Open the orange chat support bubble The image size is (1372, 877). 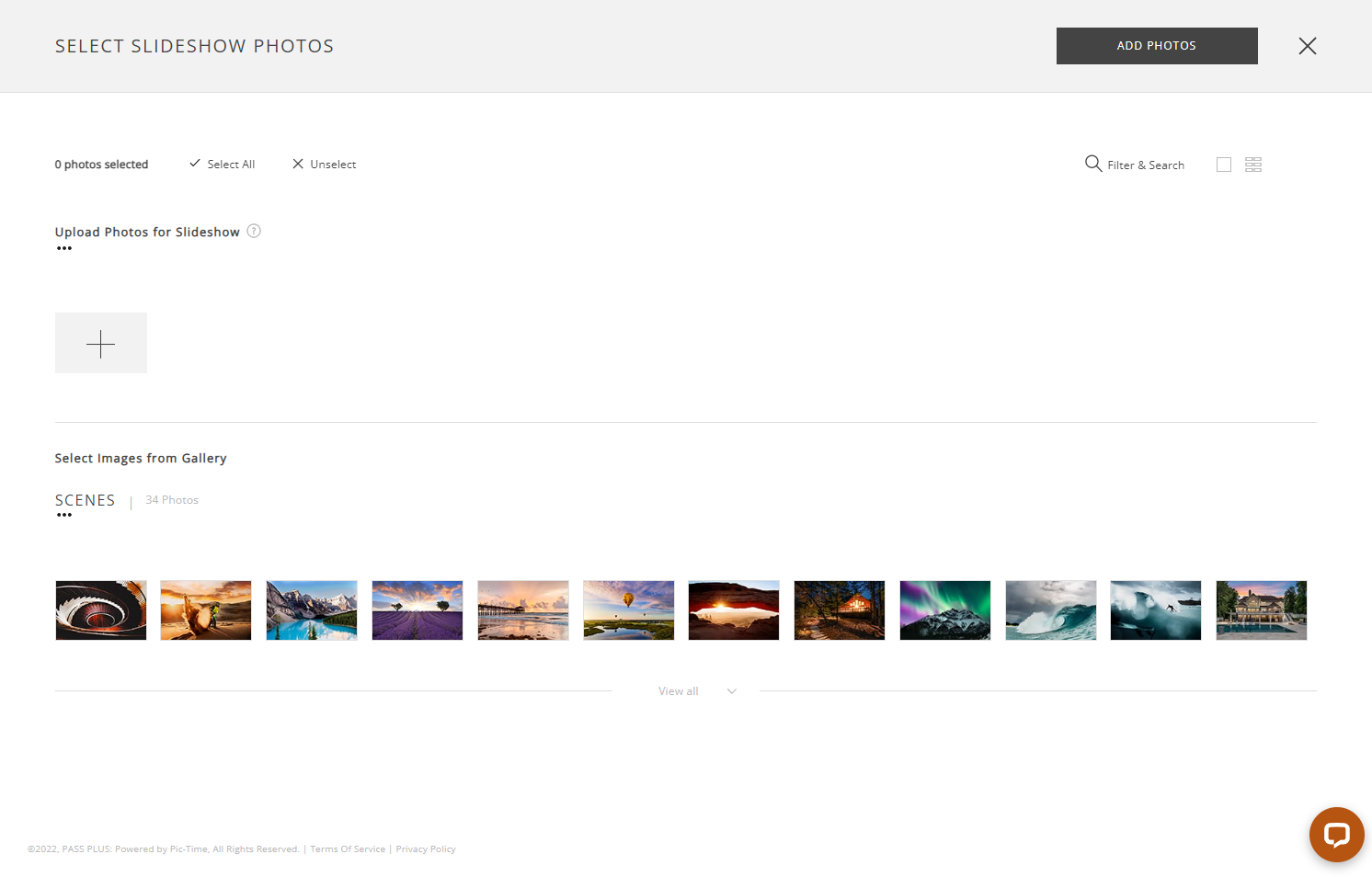pyautogui.click(x=1337, y=835)
